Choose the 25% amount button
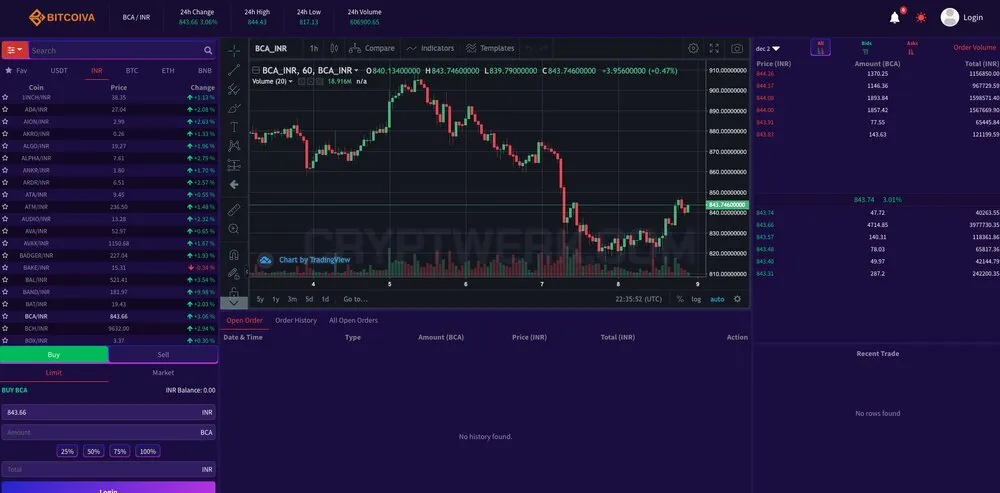 point(67,452)
